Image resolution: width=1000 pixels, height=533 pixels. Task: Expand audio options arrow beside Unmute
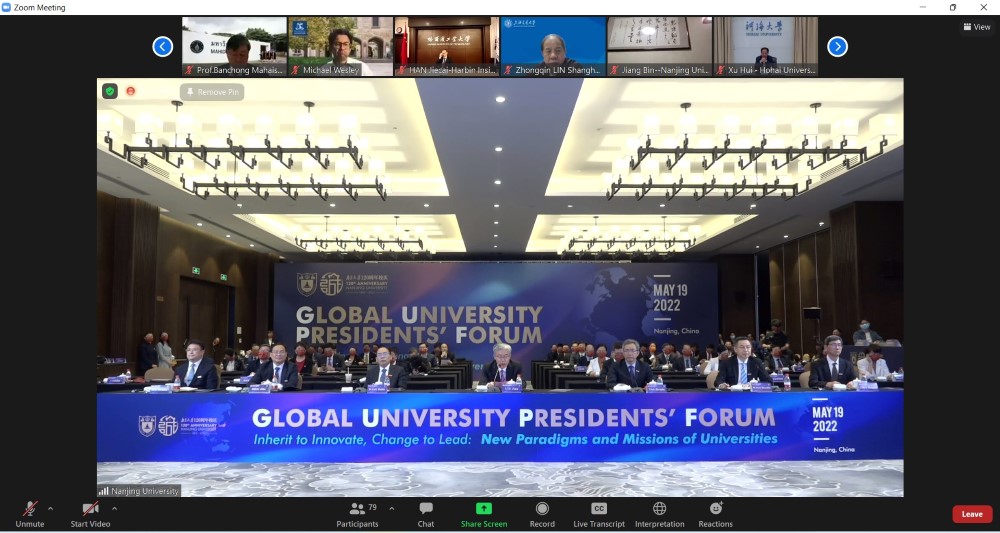(x=51, y=508)
